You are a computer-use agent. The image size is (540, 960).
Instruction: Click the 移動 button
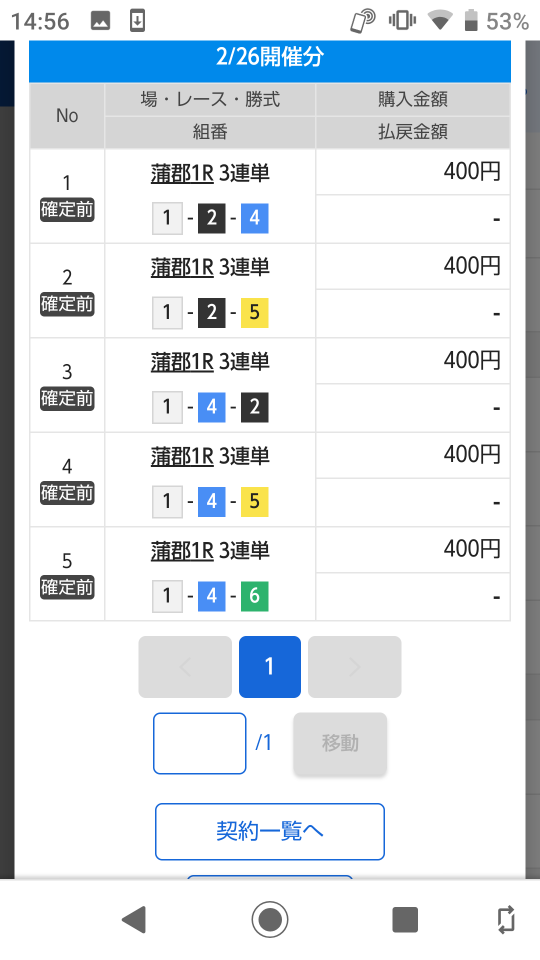(x=340, y=743)
